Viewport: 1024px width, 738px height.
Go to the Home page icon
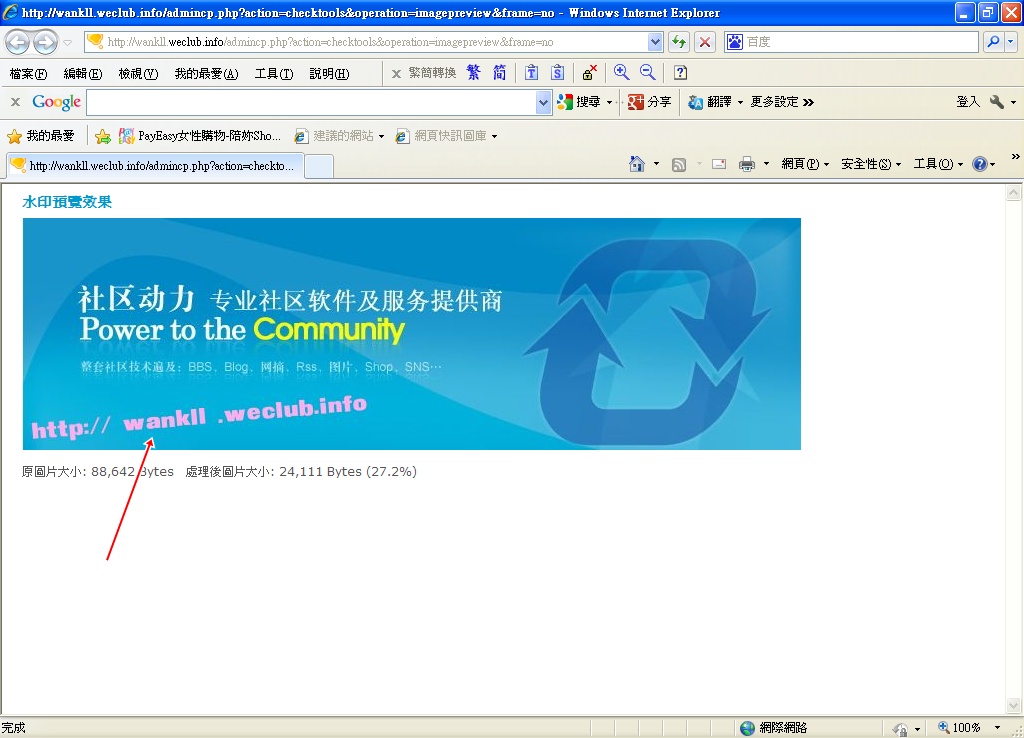[x=637, y=164]
